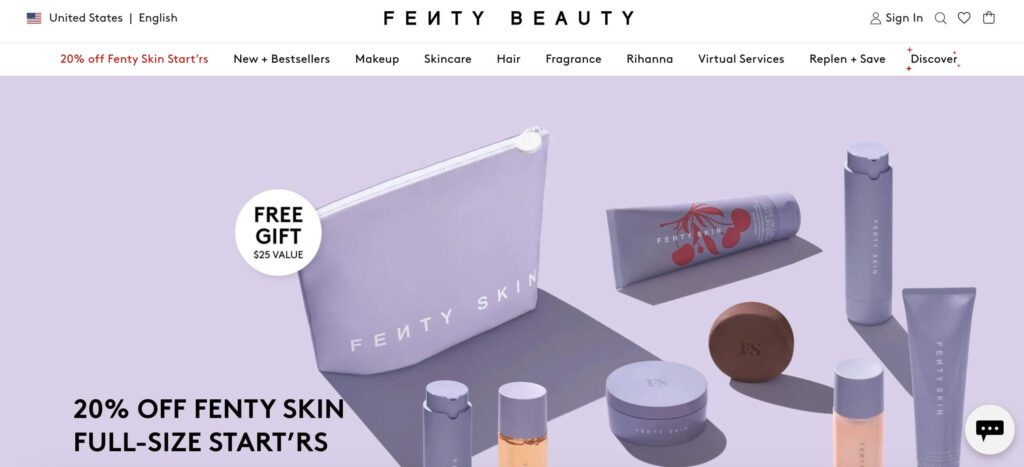The height and width of the screenshot is (467, 1024).
Task: Open the Rihanna menu item
Action: pyautogui.click(x=649, y=59)
